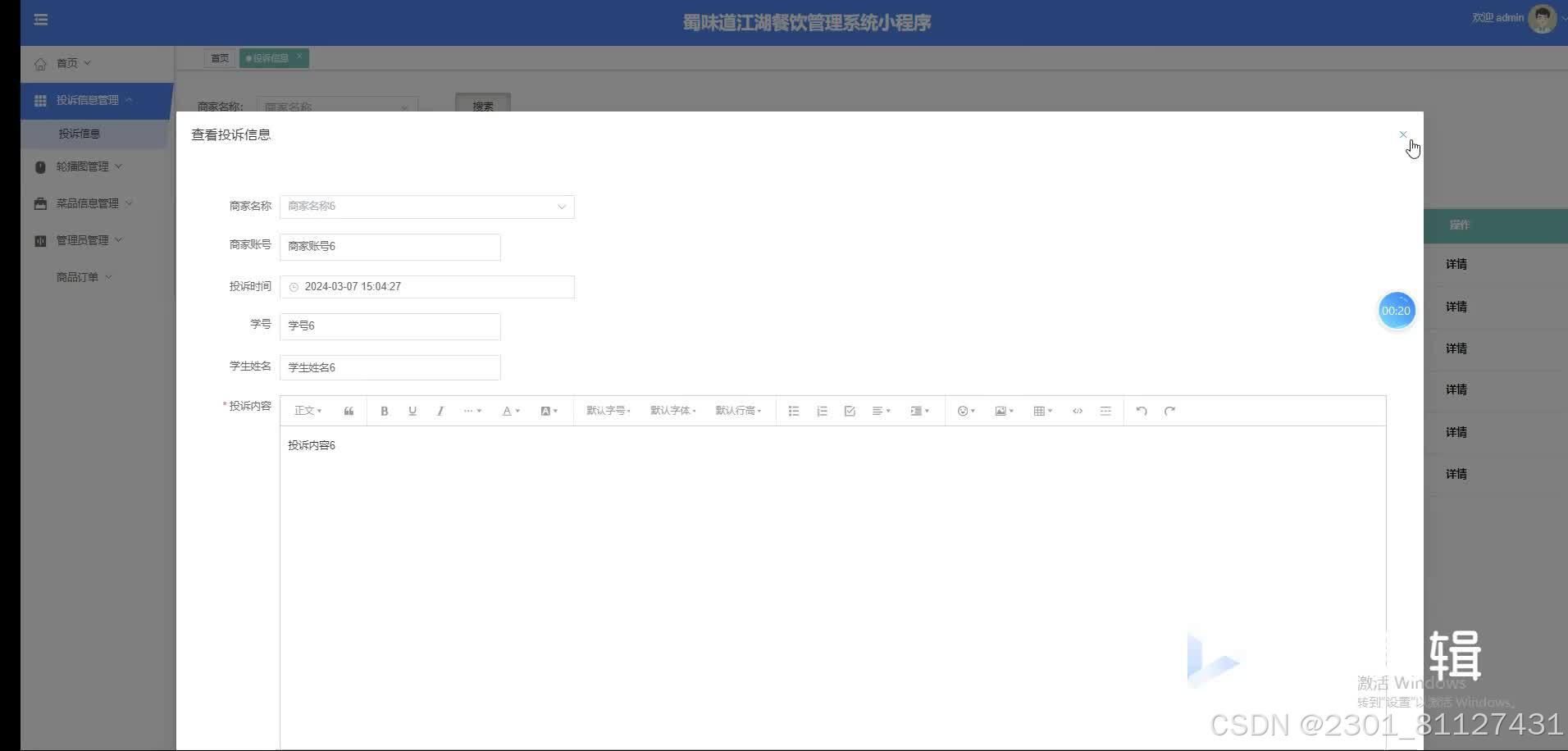1568x751 pixels.
Task: Open 商家名称 dropdown in dialog
Action: (x=426, y=207)
